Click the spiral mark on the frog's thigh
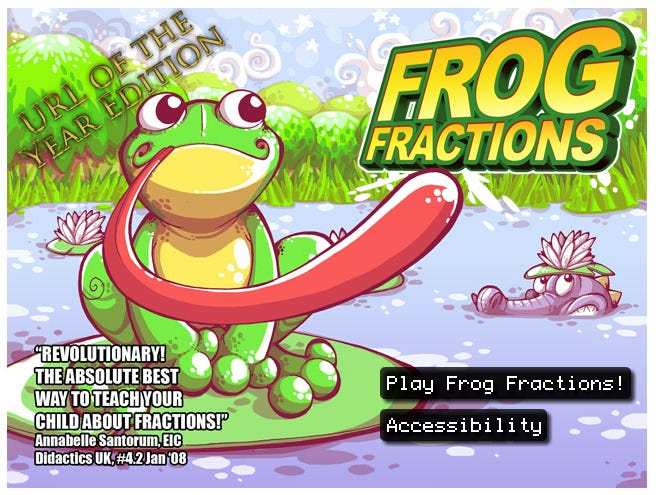The height and width of the screenshot is (495, 656). click(97, 287)
